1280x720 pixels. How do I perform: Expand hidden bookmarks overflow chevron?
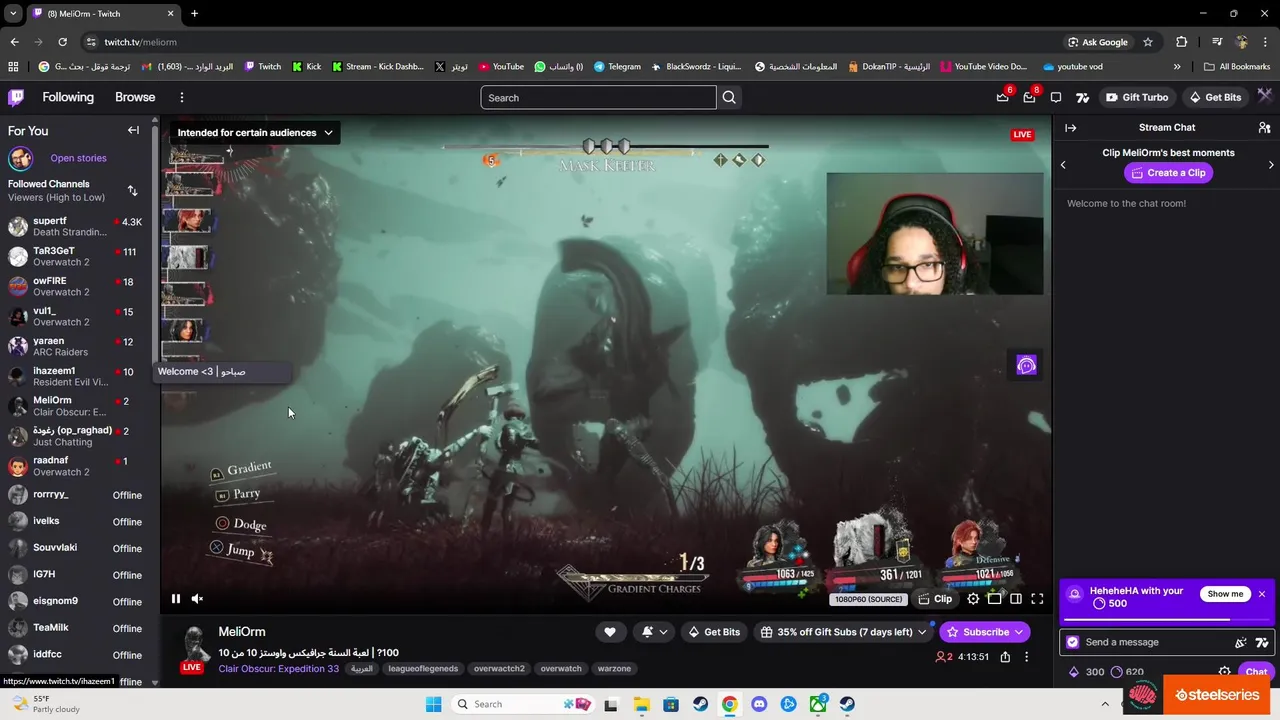(x=1177, y=67)
